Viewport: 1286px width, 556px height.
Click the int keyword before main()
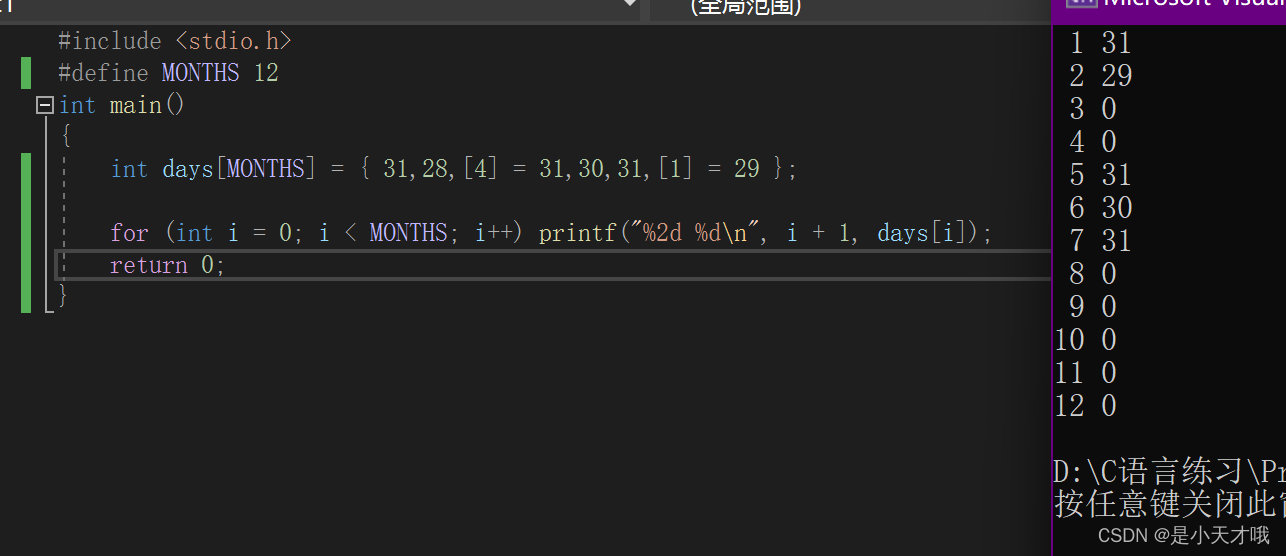pyautogui.click(x=77, y=105)
